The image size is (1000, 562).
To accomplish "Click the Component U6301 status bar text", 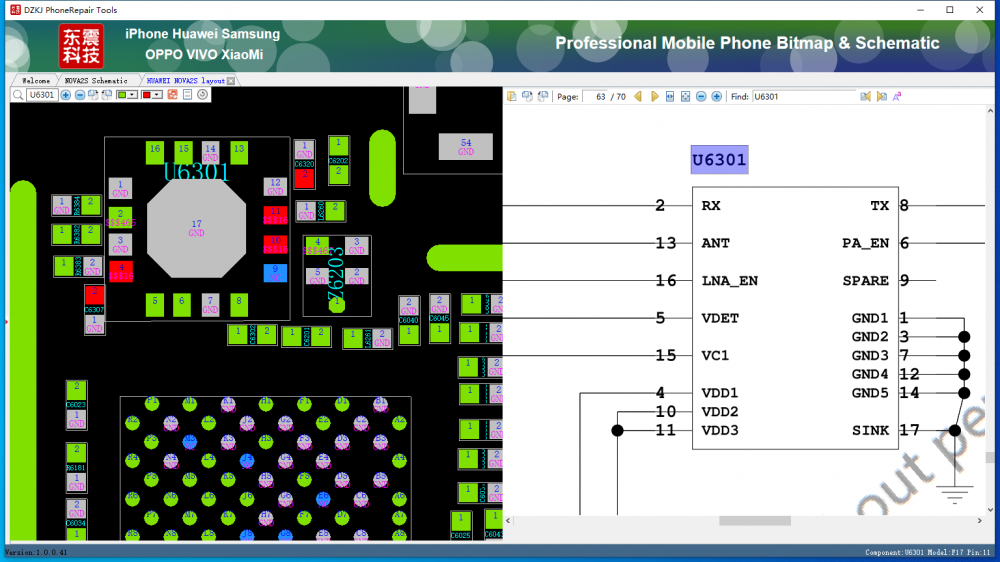I will tap(927, 552).
